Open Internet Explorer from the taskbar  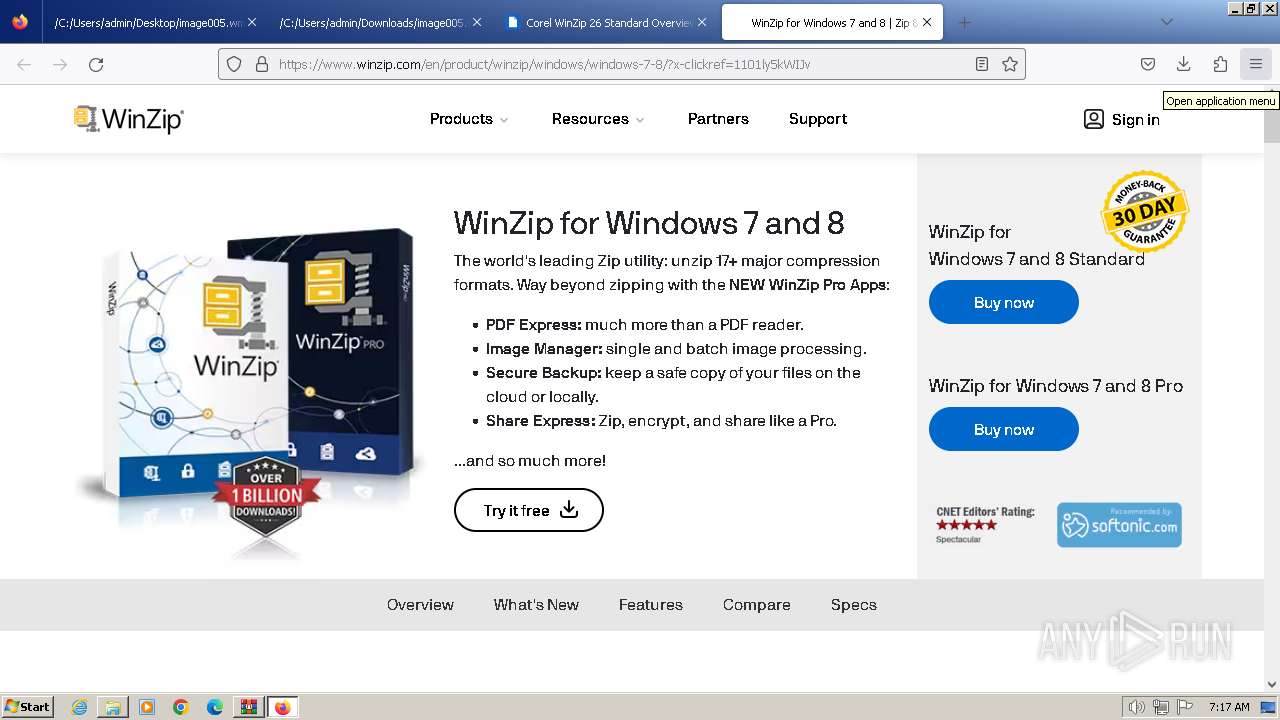coord(79,707)
